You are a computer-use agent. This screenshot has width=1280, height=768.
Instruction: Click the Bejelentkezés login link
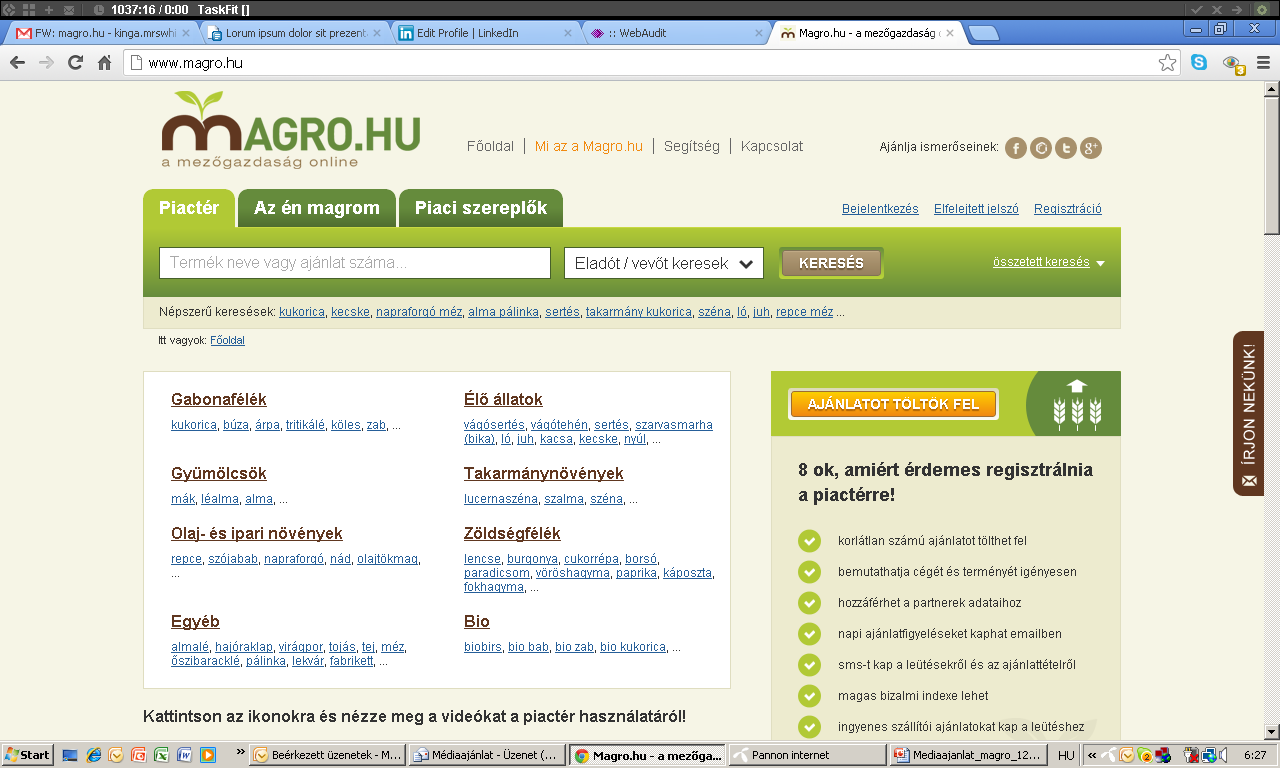[x=880, y=209]
